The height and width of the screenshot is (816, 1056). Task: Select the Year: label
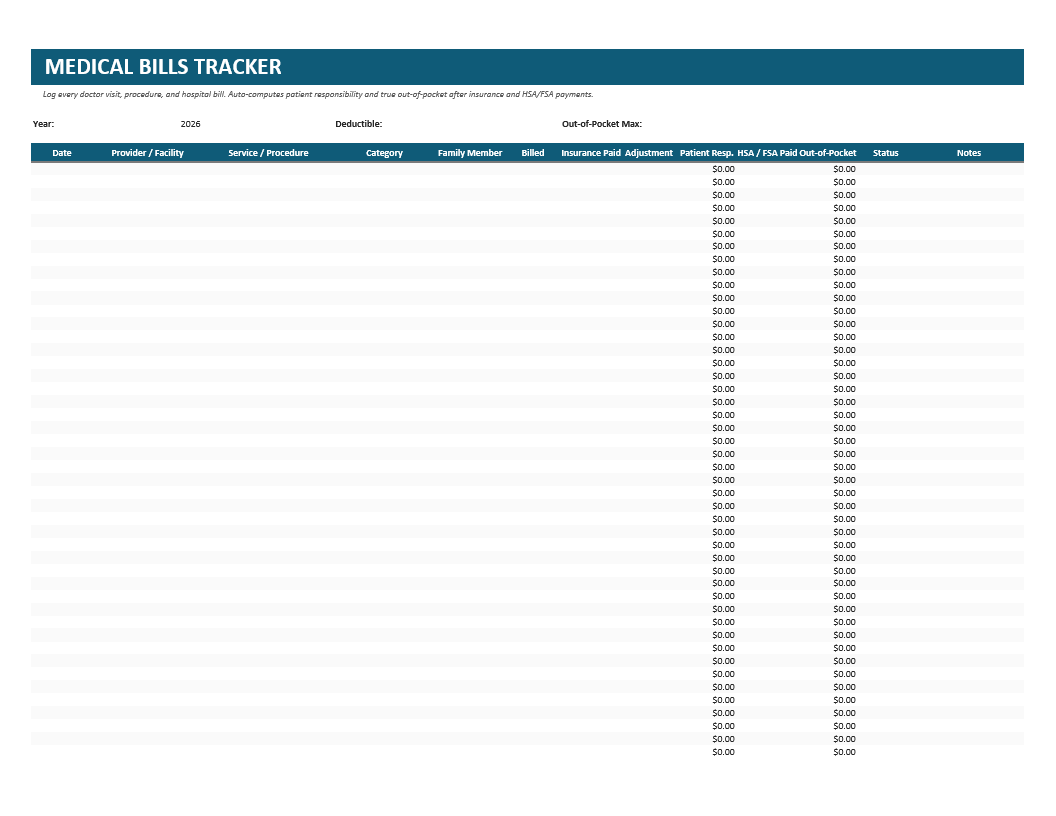(43, 124)
